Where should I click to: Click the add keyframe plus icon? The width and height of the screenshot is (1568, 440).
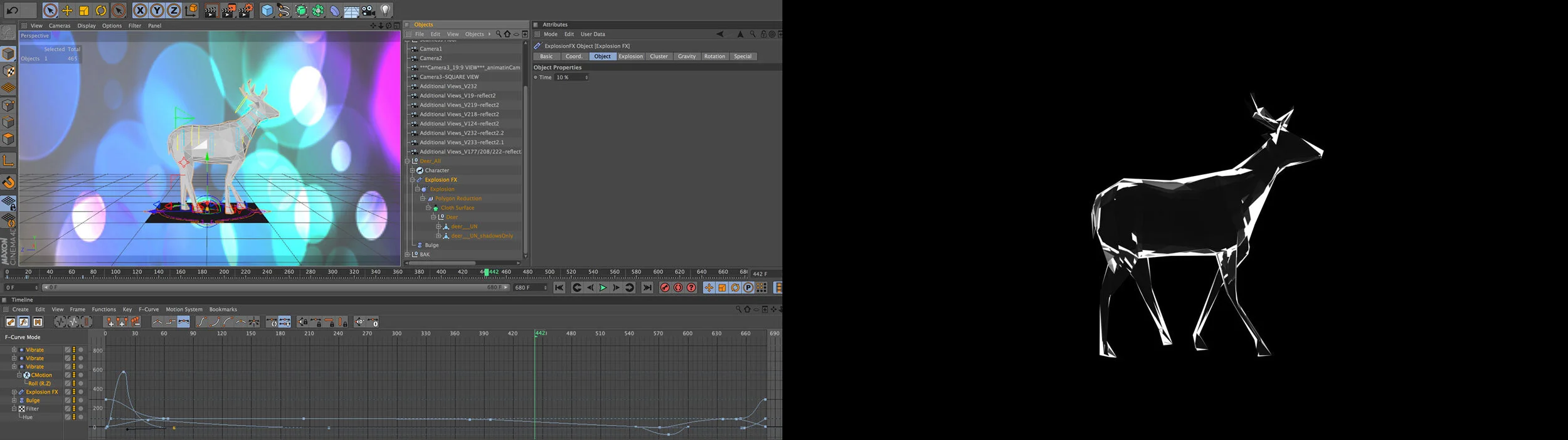[x=109, y=322]
